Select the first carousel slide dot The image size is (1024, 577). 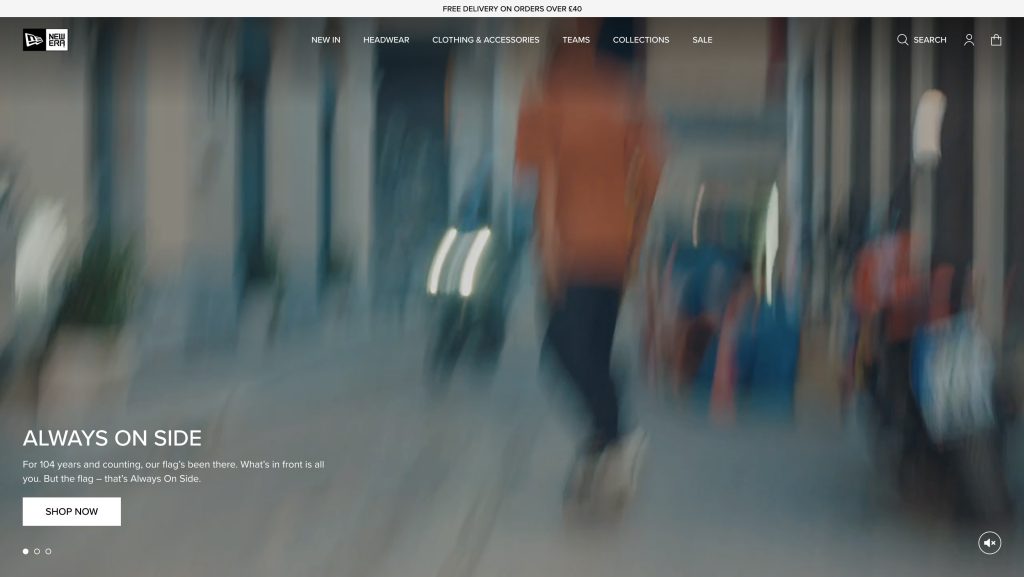(26, 551)
